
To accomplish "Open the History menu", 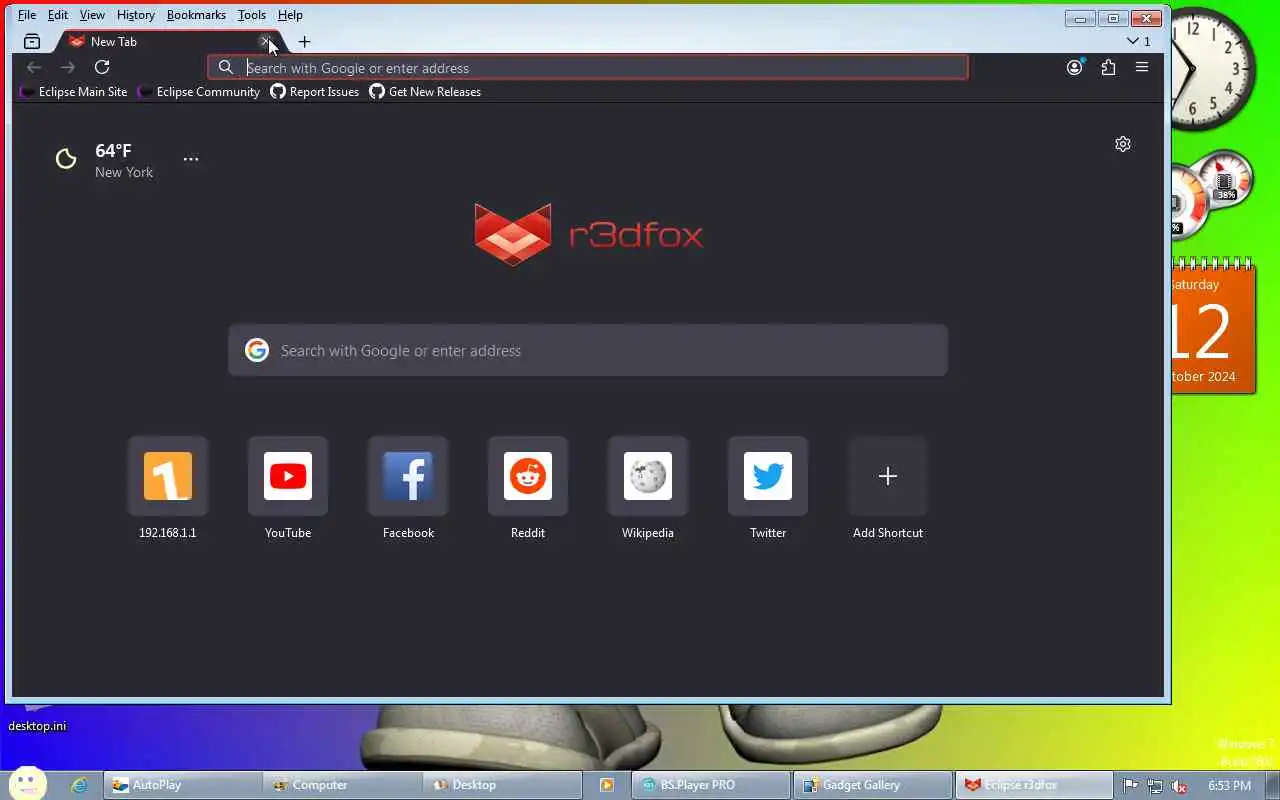I will tap(135, 15).
